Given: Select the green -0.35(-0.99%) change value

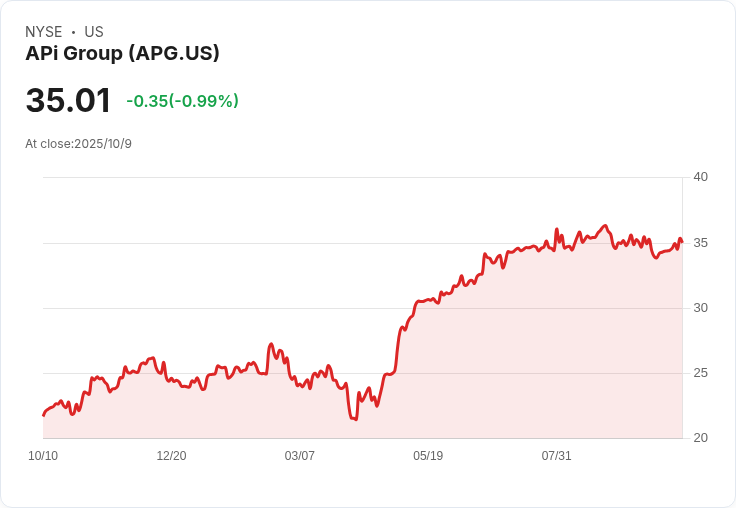Looking at the screenshot, I should click(x=182, y=101).
